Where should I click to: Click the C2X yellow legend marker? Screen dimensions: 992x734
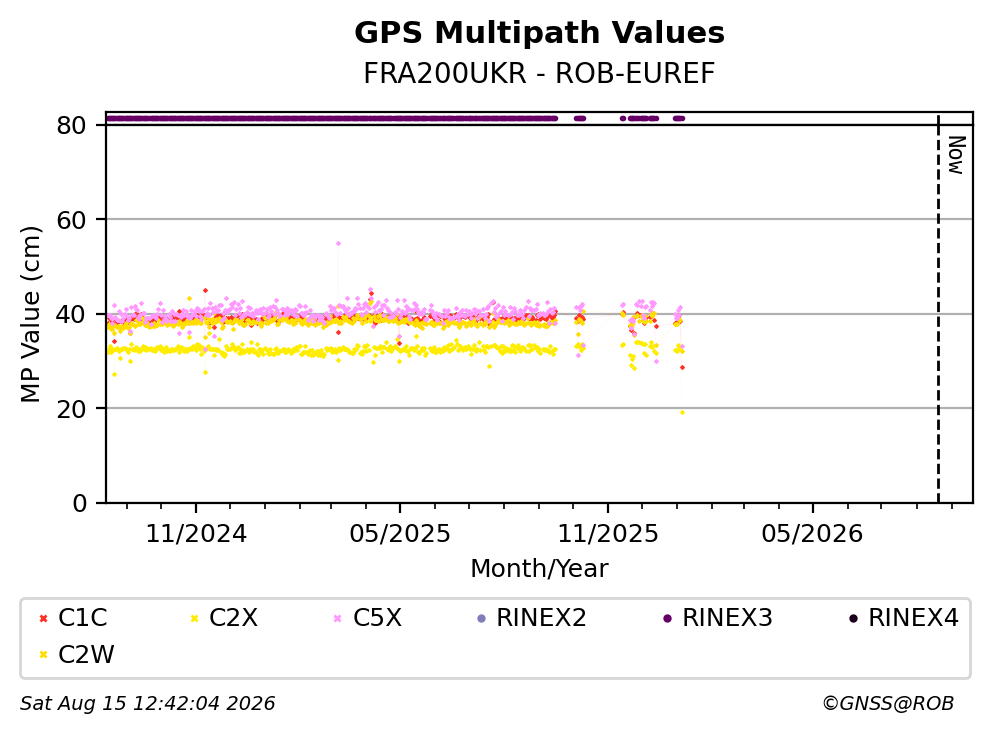point(195,618)
